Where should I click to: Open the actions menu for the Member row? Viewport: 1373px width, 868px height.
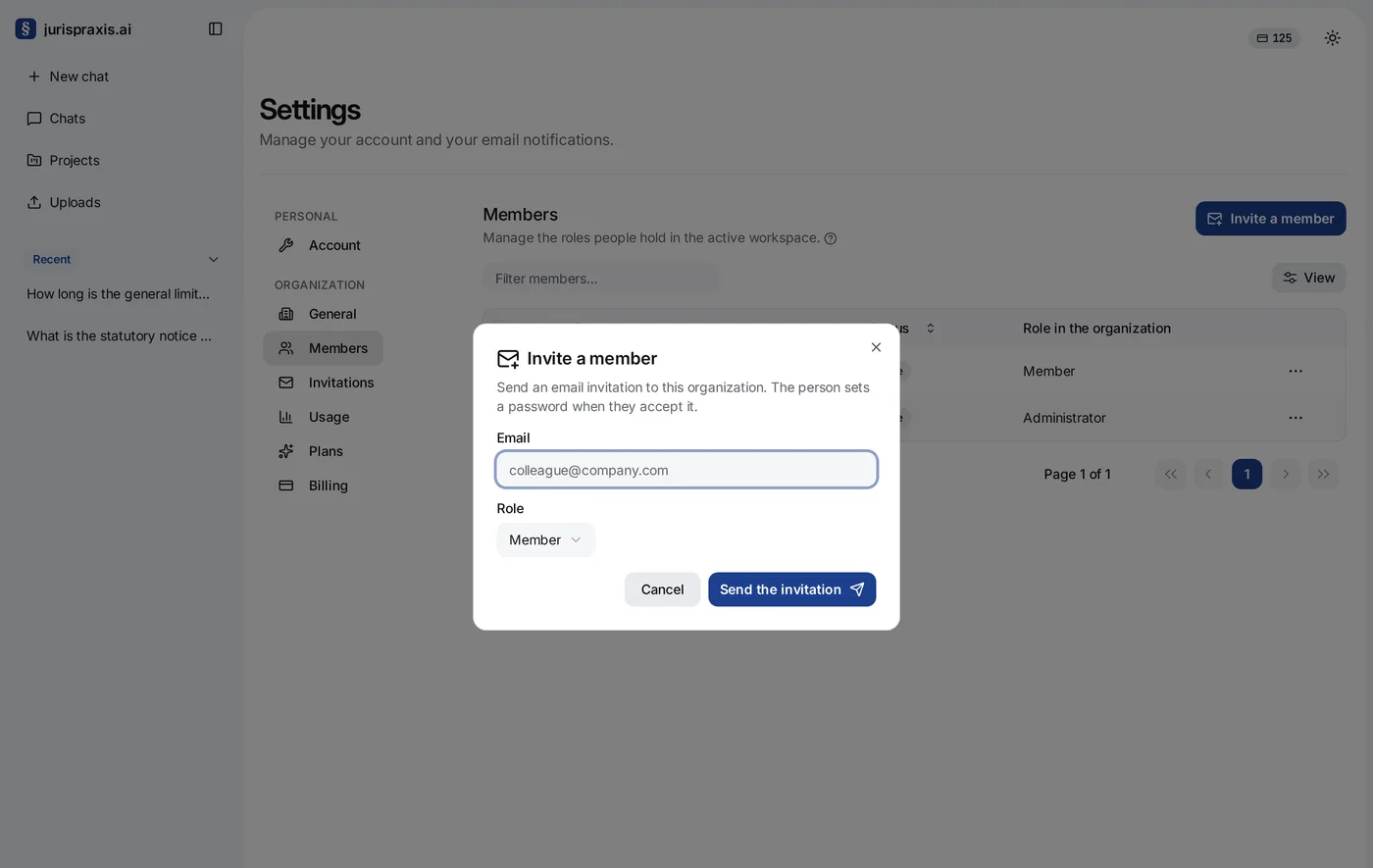click(x=1296, y=371)
